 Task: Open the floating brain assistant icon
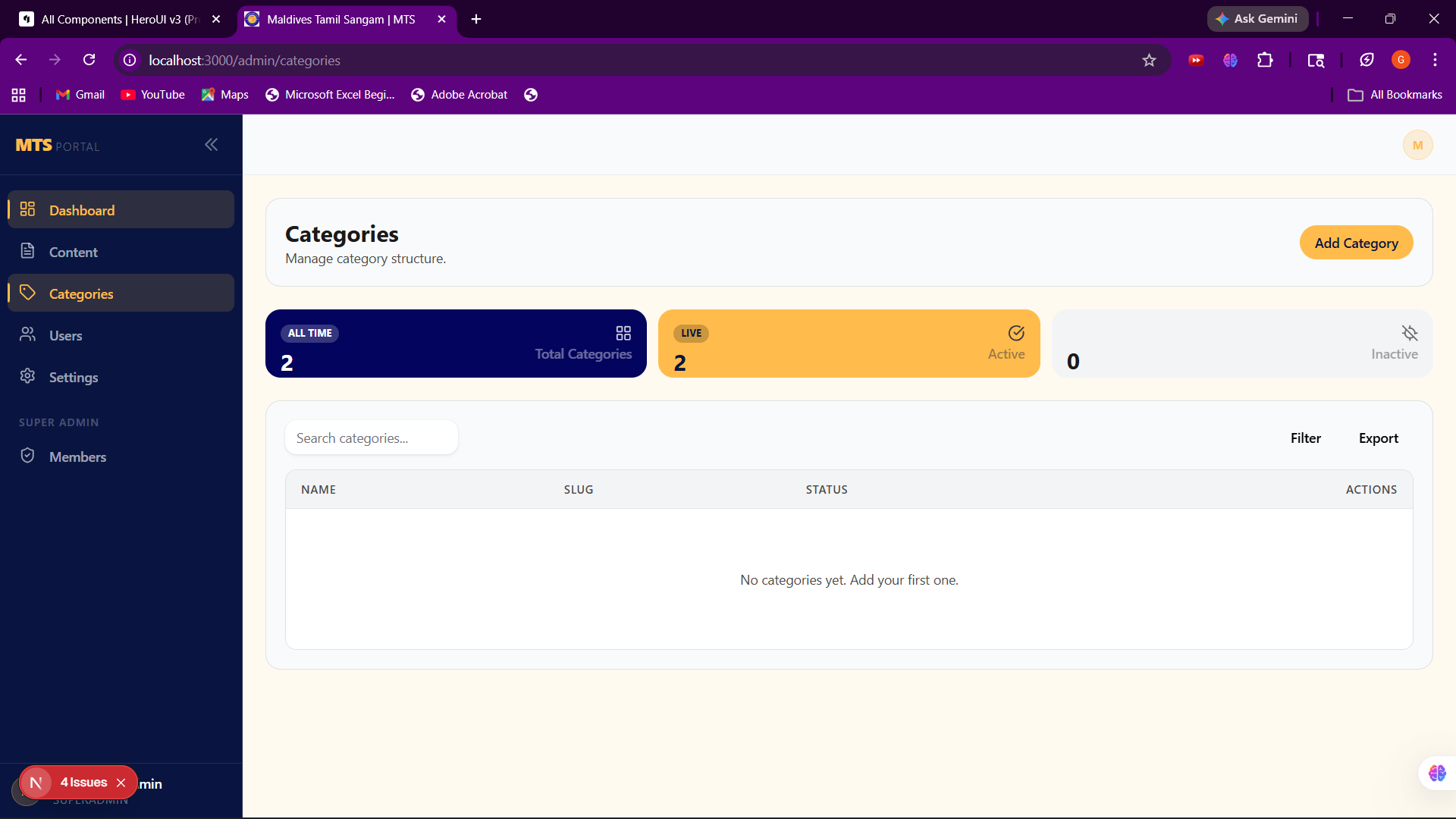(x=1436, y=773)
